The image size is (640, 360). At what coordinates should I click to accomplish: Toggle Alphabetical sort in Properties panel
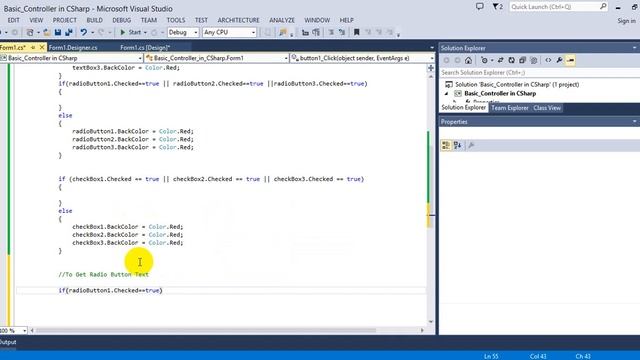point(458,145)
